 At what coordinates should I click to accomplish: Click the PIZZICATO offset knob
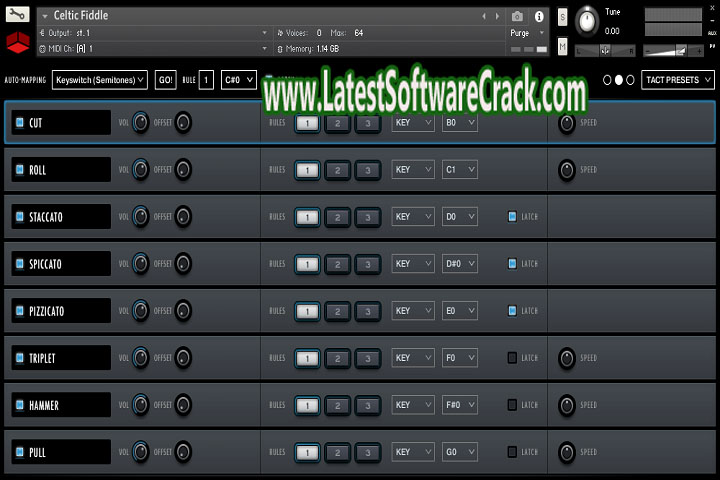183,311
